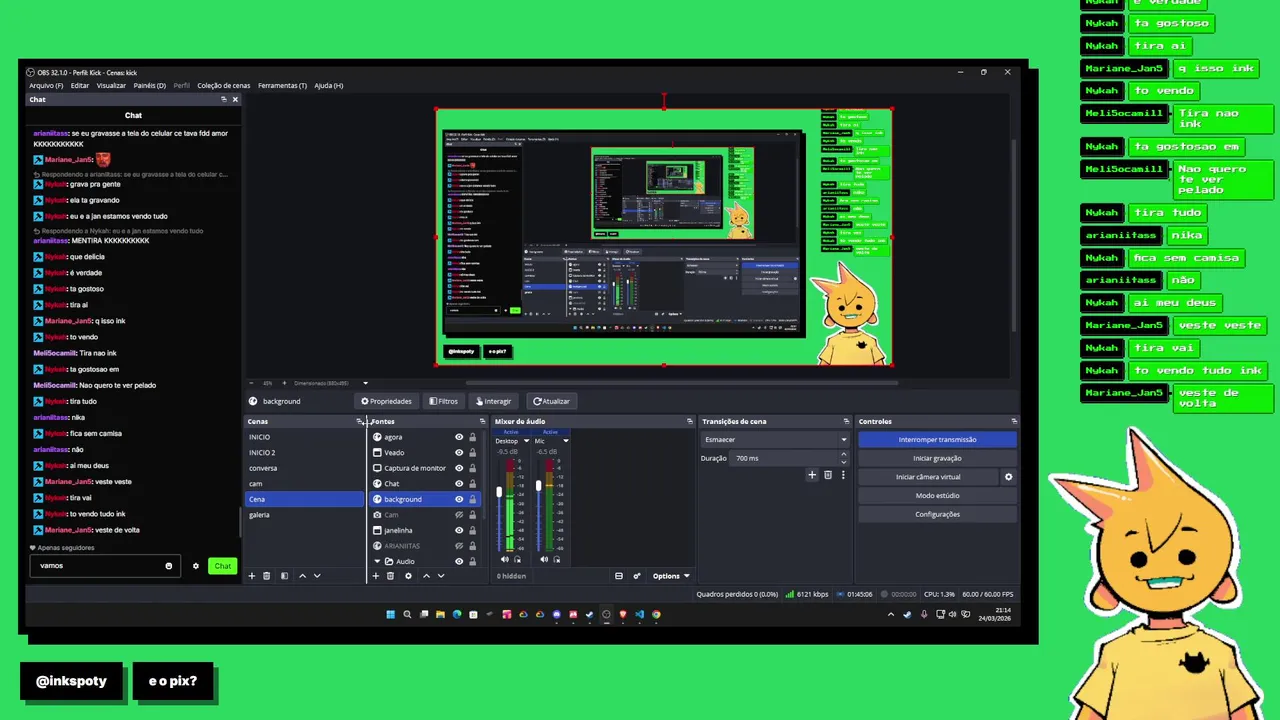Screen dimensions: 1280x720
Task: Open scene filters icon in the Cenas toolbar
Action: click(284, 576)
